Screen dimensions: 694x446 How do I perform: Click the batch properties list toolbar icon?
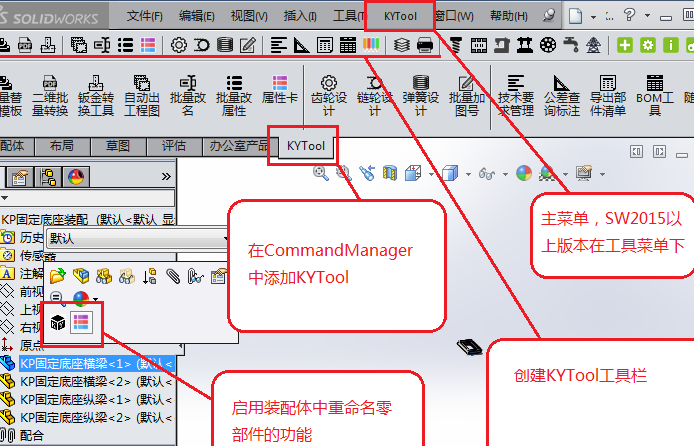coord(125,45)
